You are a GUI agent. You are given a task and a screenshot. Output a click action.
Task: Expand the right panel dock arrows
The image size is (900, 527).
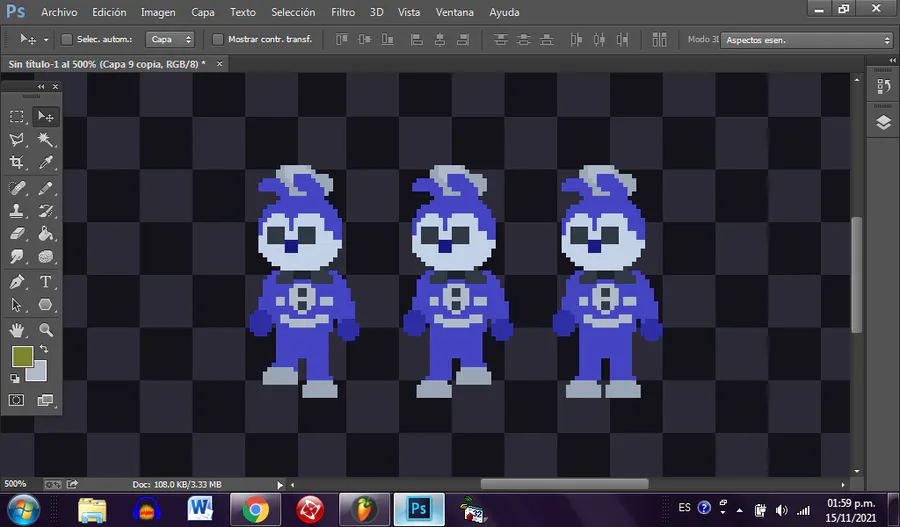pos(892,60)
